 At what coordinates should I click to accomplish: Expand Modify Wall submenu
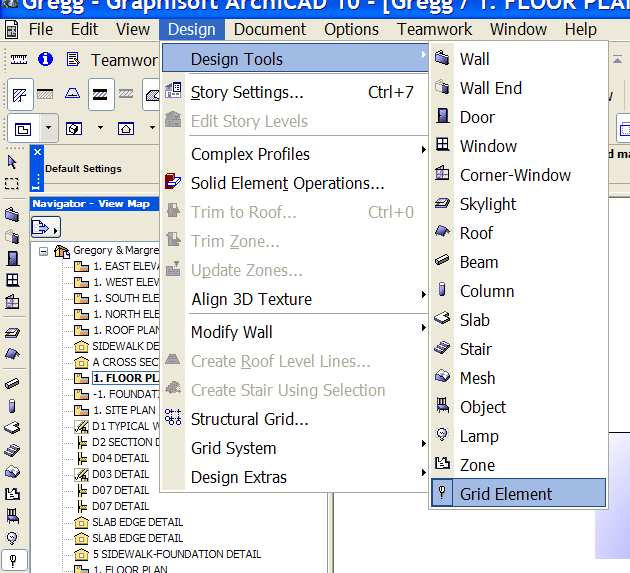pos(295,332)
